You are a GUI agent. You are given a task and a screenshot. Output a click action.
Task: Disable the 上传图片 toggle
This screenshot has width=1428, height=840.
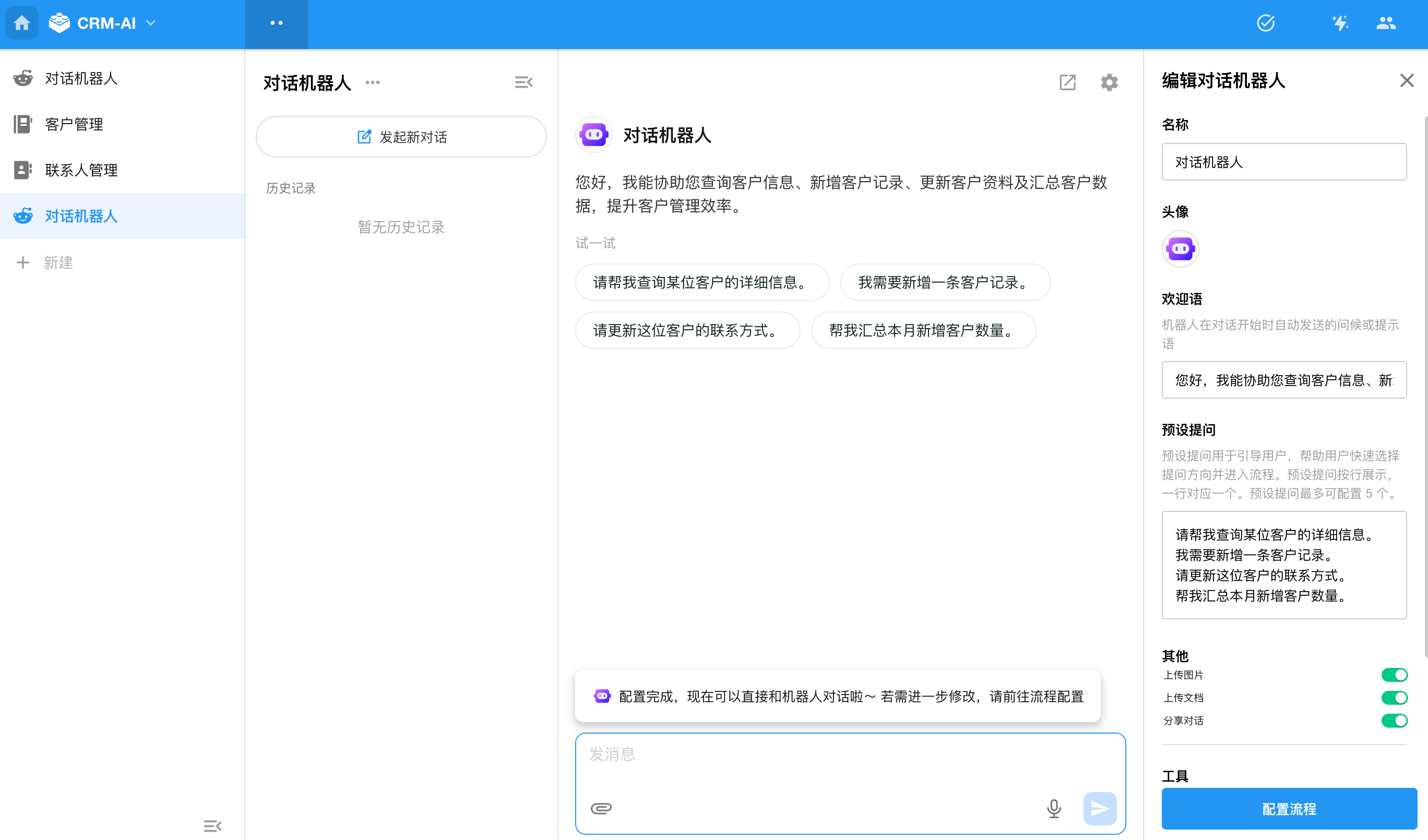1394,675
